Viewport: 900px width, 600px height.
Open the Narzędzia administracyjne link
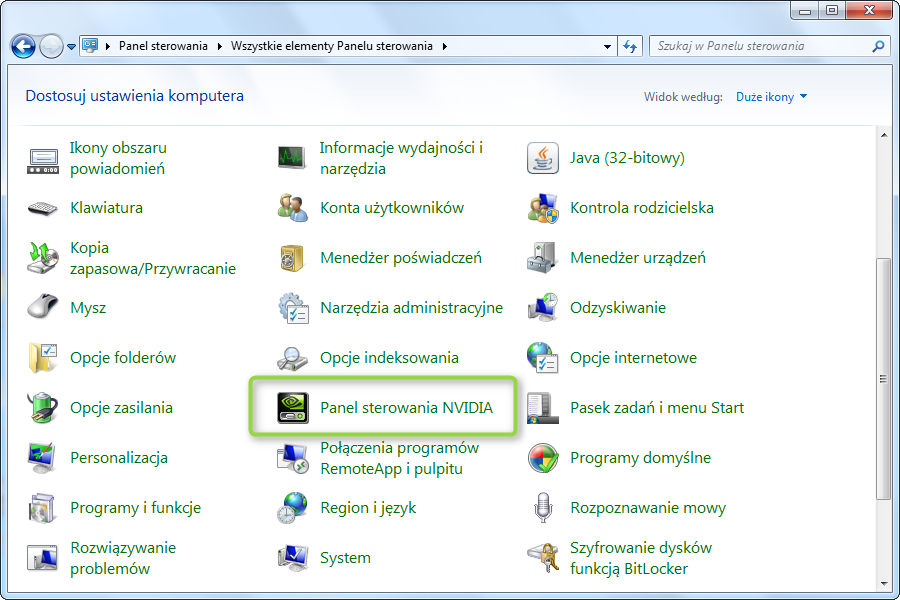click(411, 308)
